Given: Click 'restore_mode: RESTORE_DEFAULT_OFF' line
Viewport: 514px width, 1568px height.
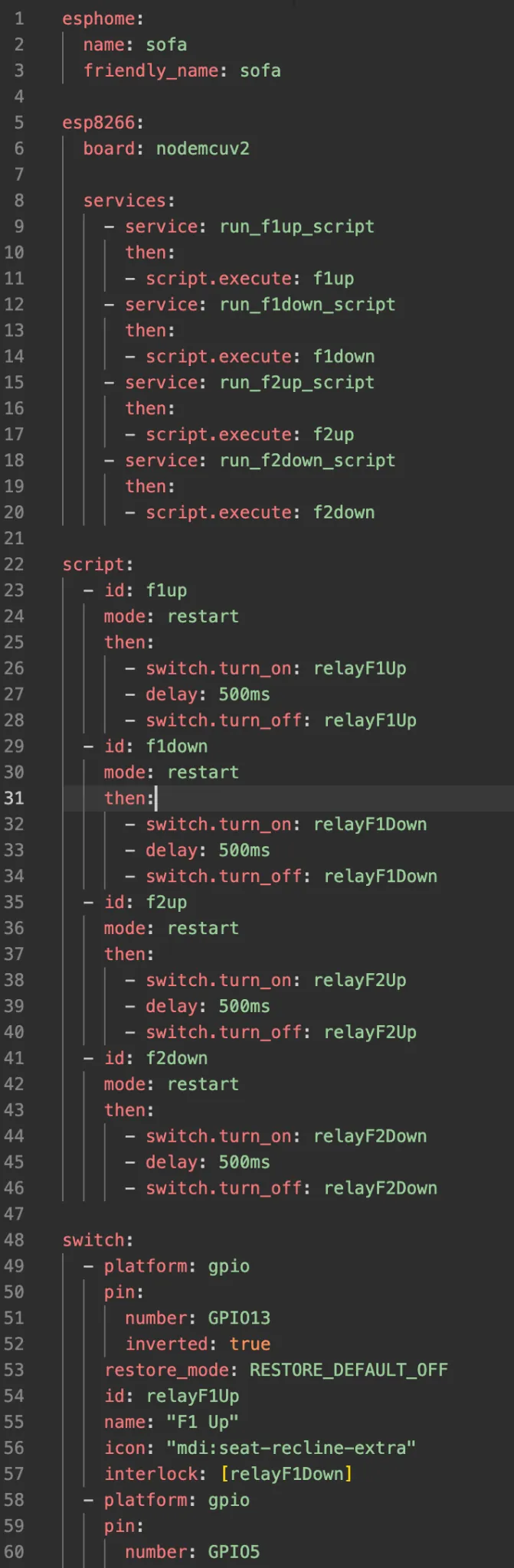Looking at the screenshot, I should (x=276, y=1372).
